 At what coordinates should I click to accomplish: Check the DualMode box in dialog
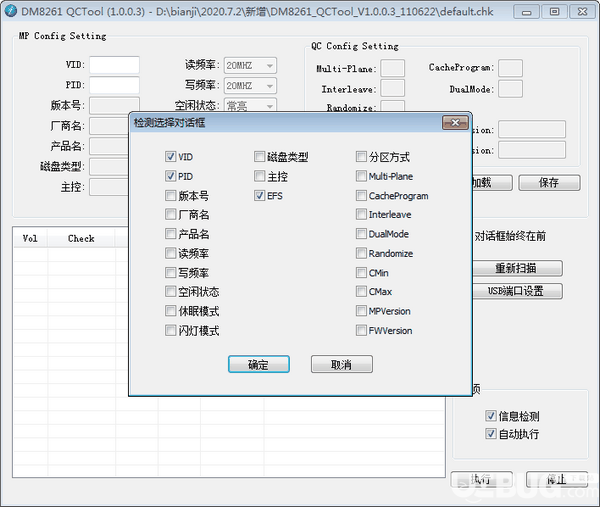click(361, 233)
